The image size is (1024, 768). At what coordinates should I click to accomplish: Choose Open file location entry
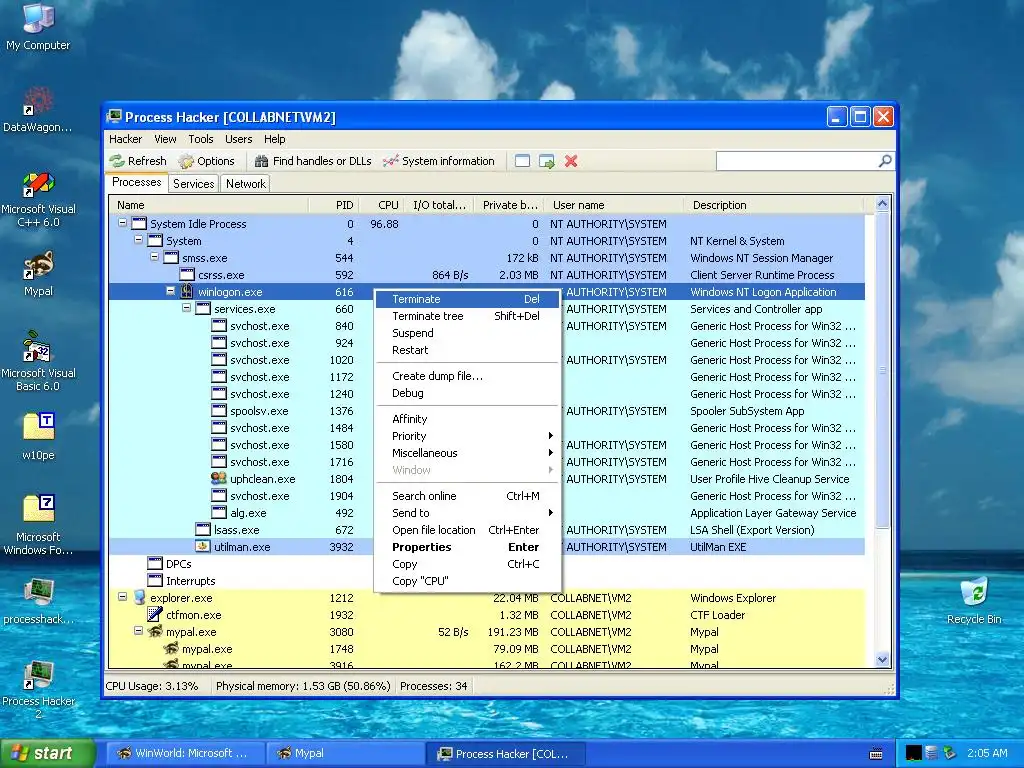[468, 530]
